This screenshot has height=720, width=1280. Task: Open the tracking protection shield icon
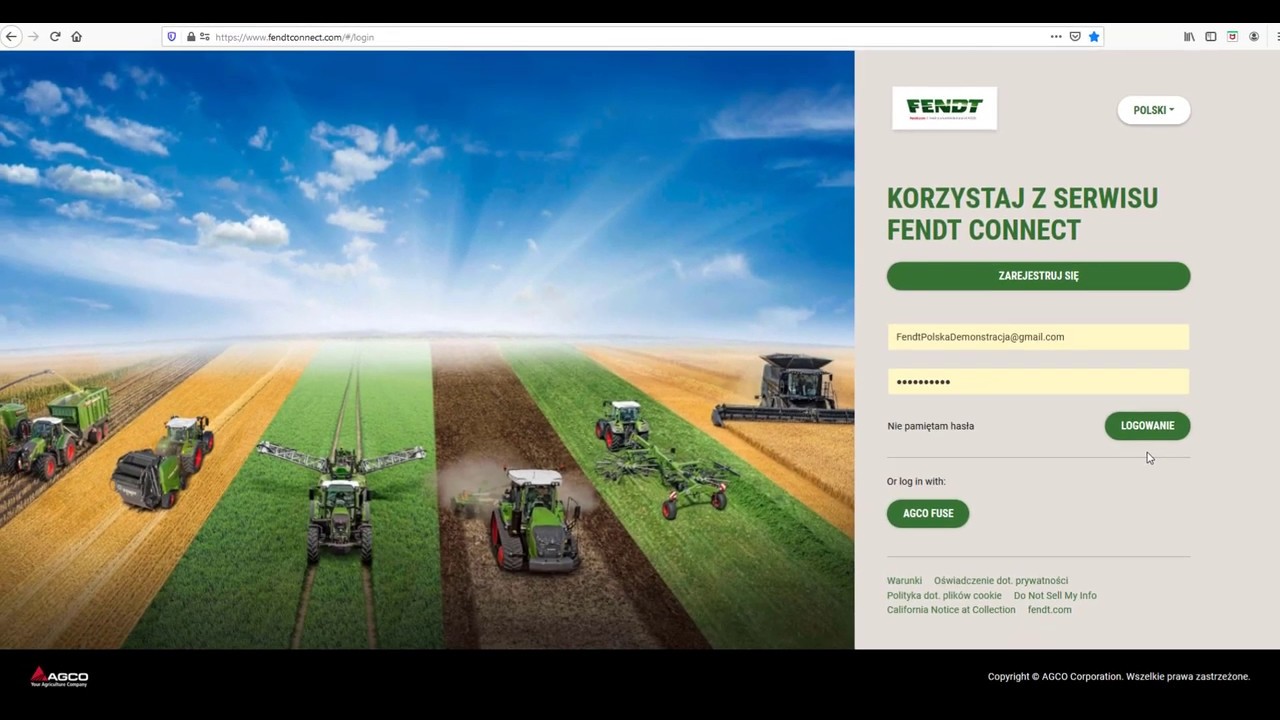[172, 37]
